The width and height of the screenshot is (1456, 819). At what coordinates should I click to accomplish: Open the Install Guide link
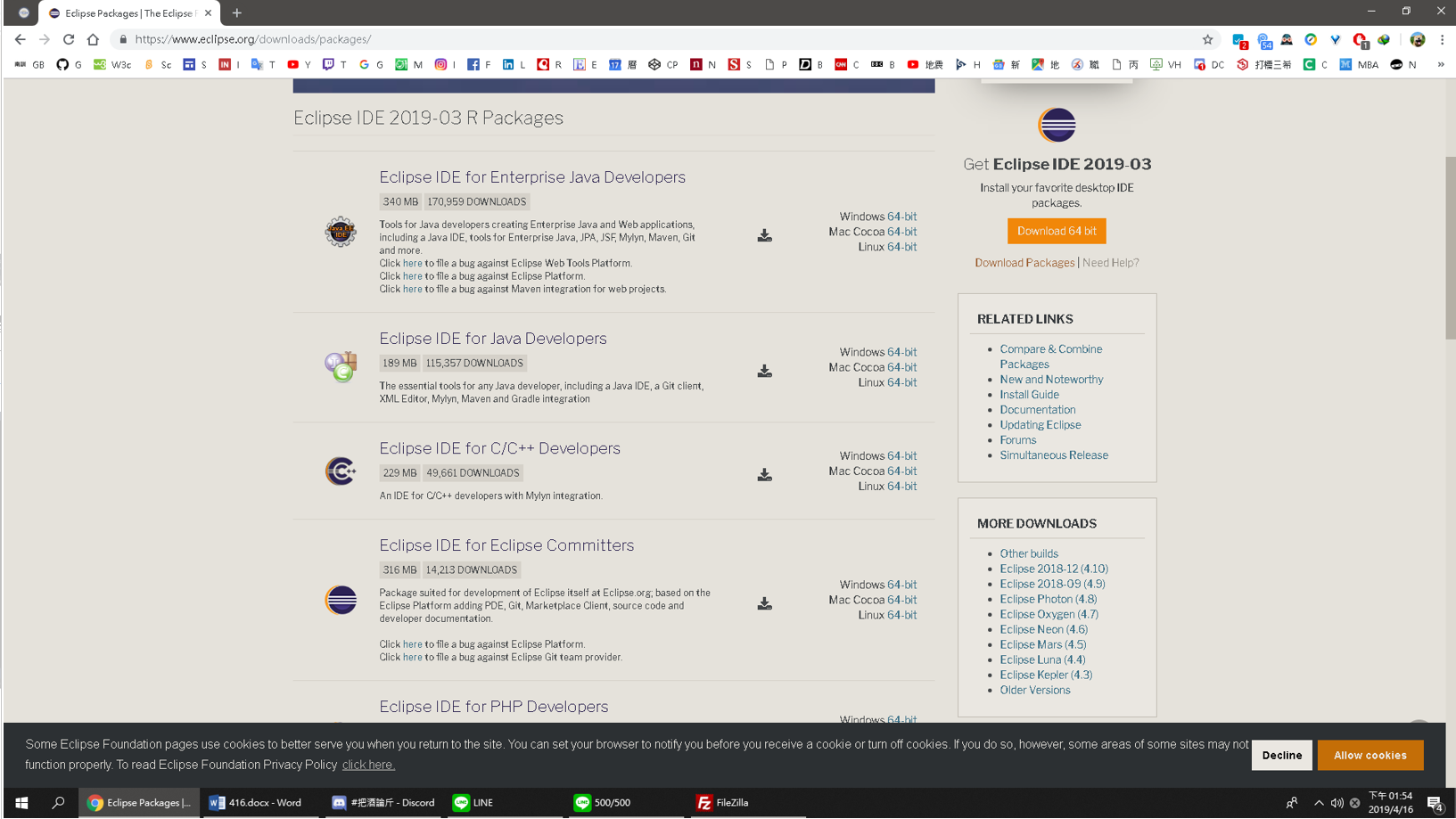click(1029, 395)
